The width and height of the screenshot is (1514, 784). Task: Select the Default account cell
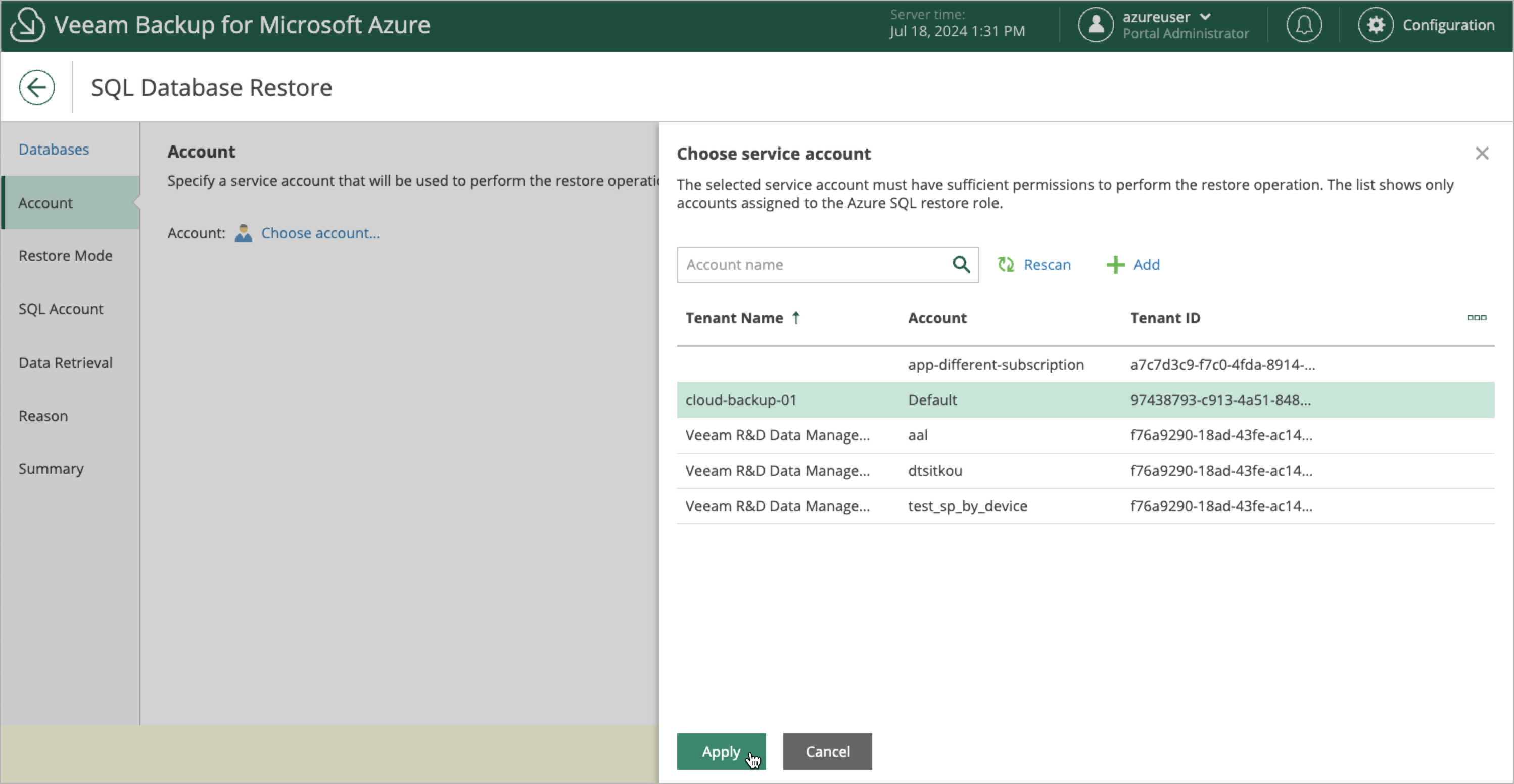tap(932, 400)
